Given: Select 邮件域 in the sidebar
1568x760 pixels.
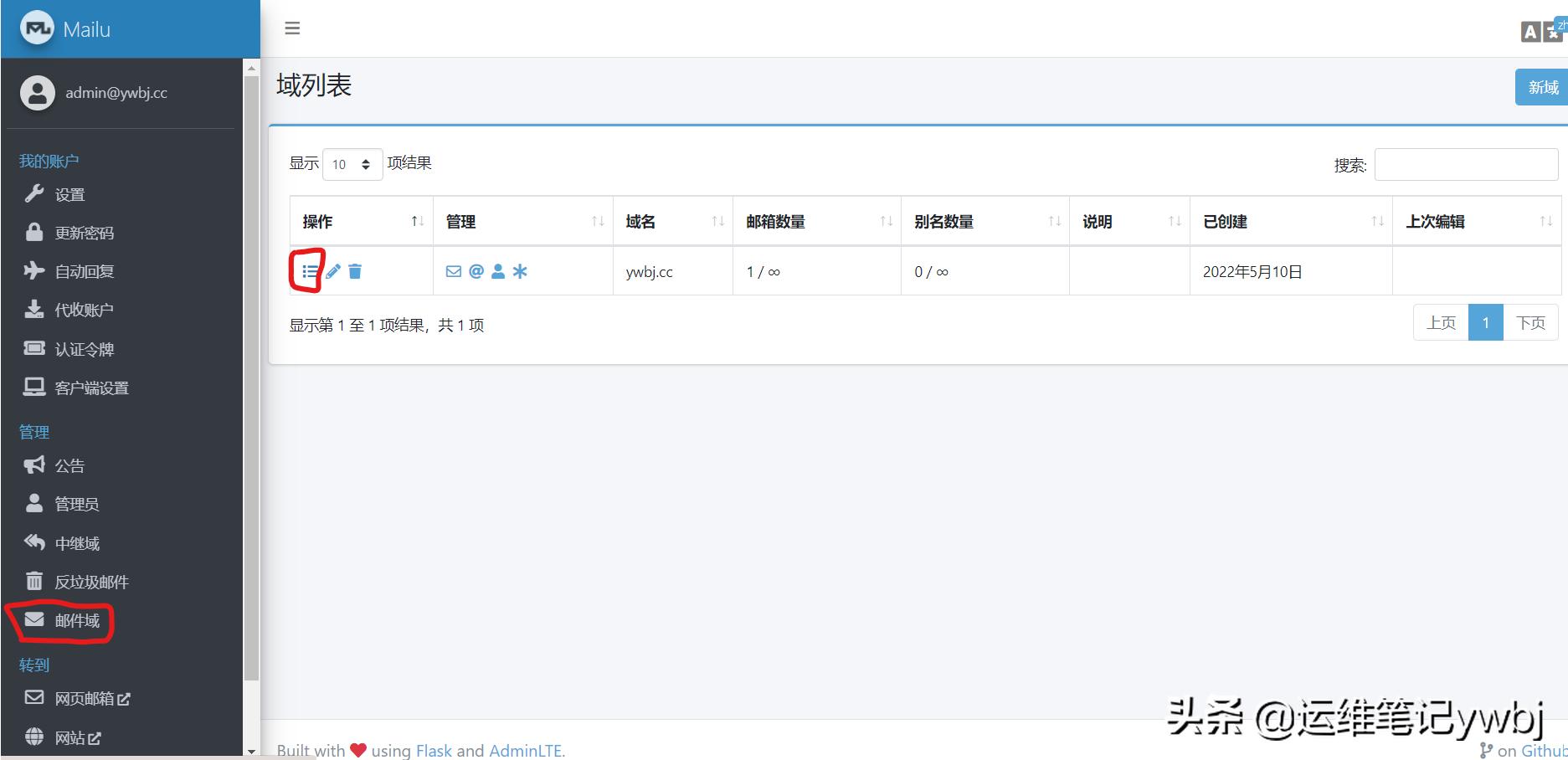Looking at the screenshot, I should (76, 620).
